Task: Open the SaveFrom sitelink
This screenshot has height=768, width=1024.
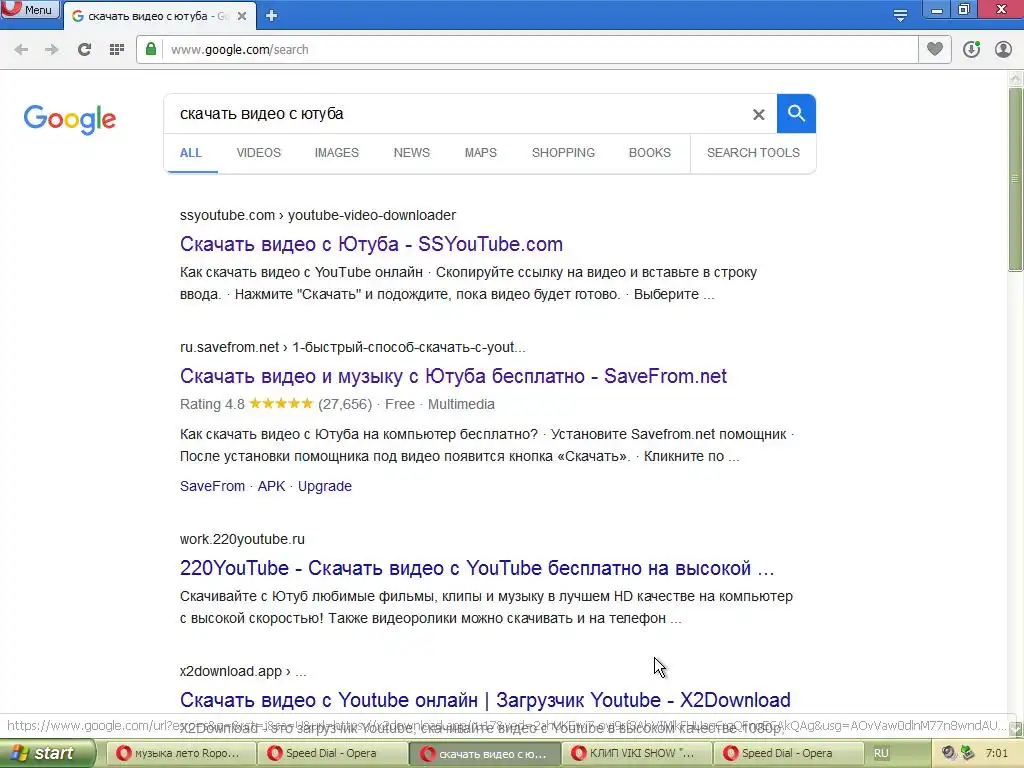Action: pyautogui.click(x=212, y=486)
